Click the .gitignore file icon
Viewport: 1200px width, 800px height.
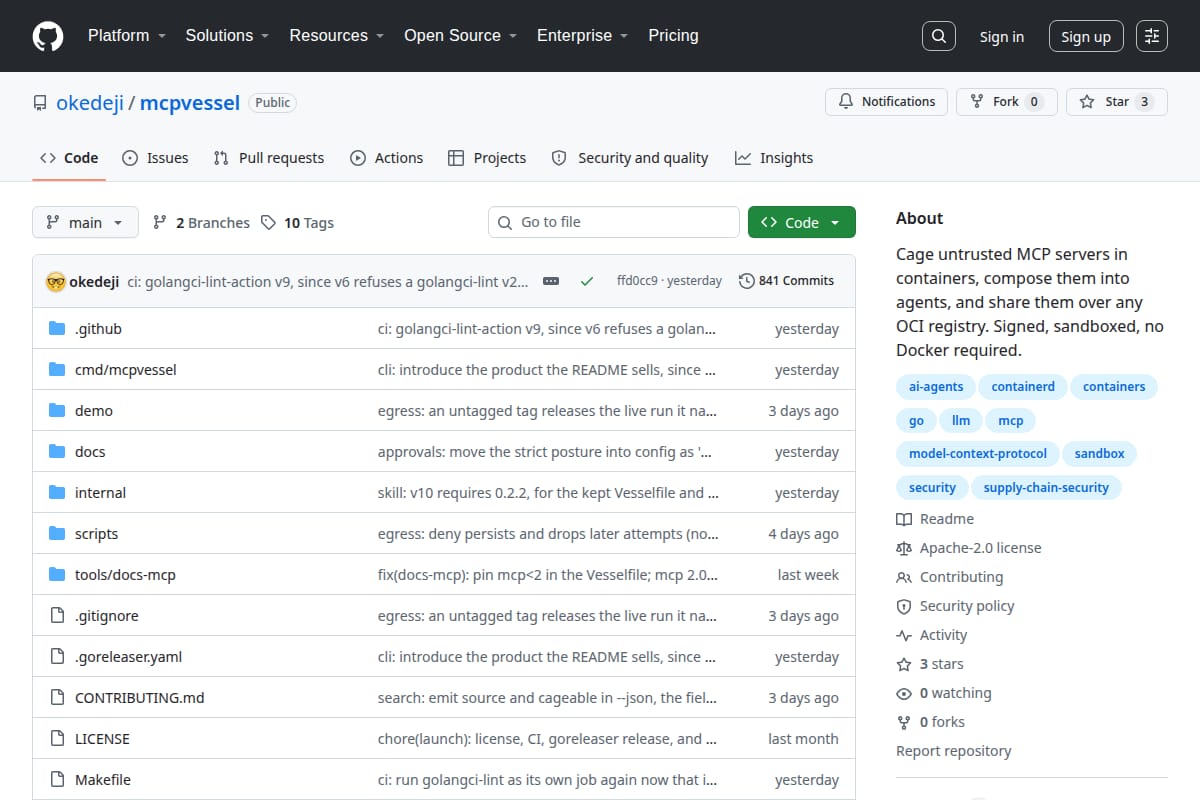pos(57,616)
